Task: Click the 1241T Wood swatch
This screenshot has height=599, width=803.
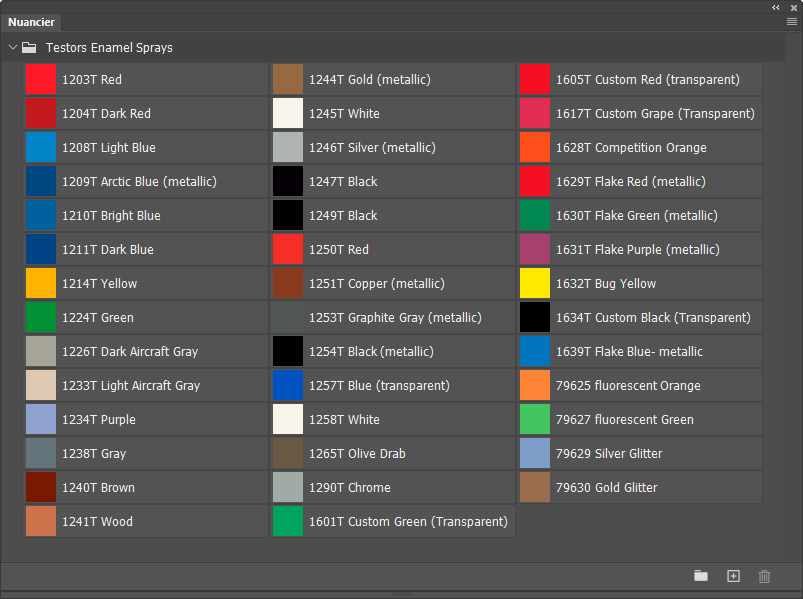Action: (x=41, y=522)
